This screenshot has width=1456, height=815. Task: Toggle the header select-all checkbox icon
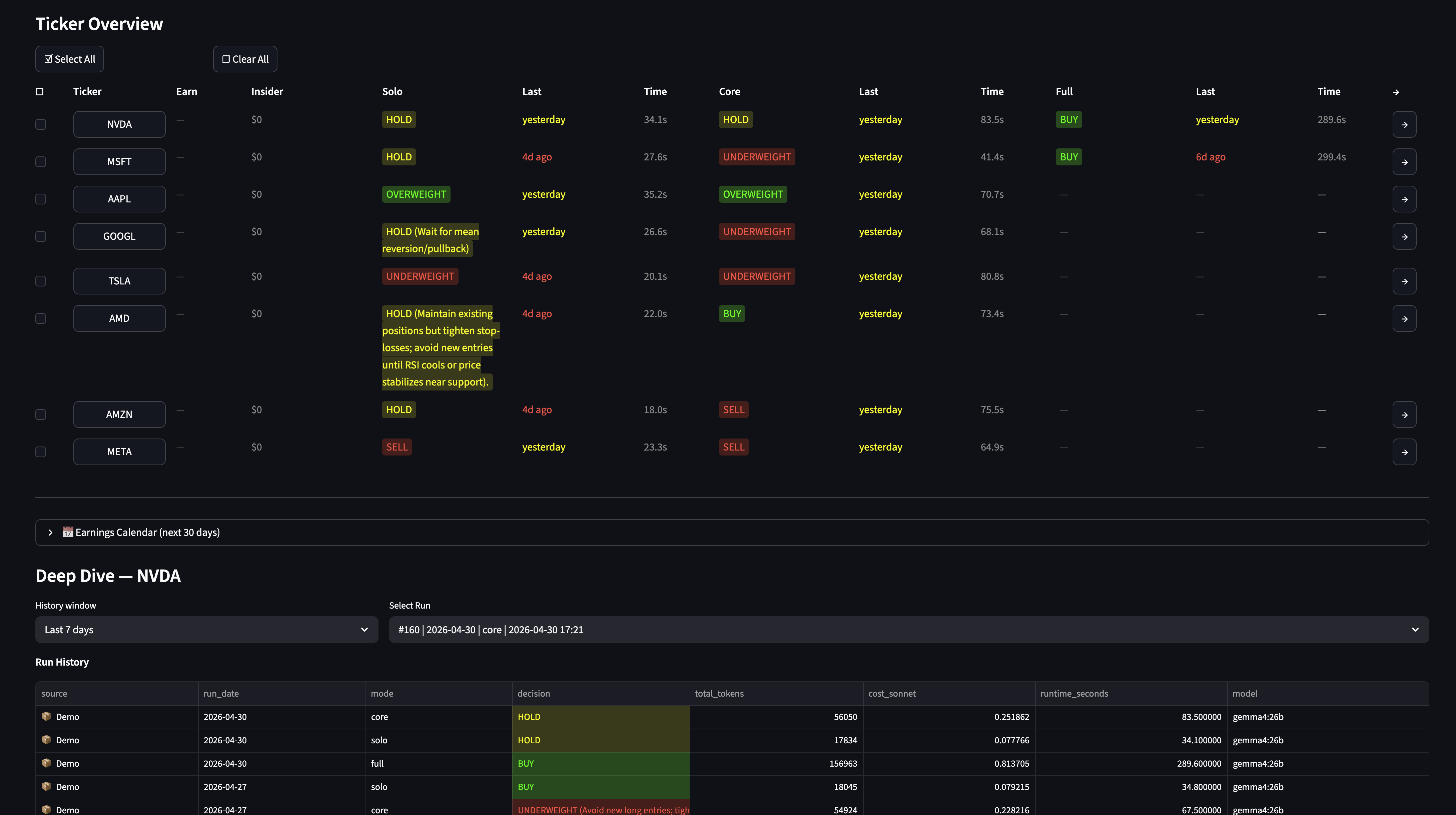[x=40, y=92]
